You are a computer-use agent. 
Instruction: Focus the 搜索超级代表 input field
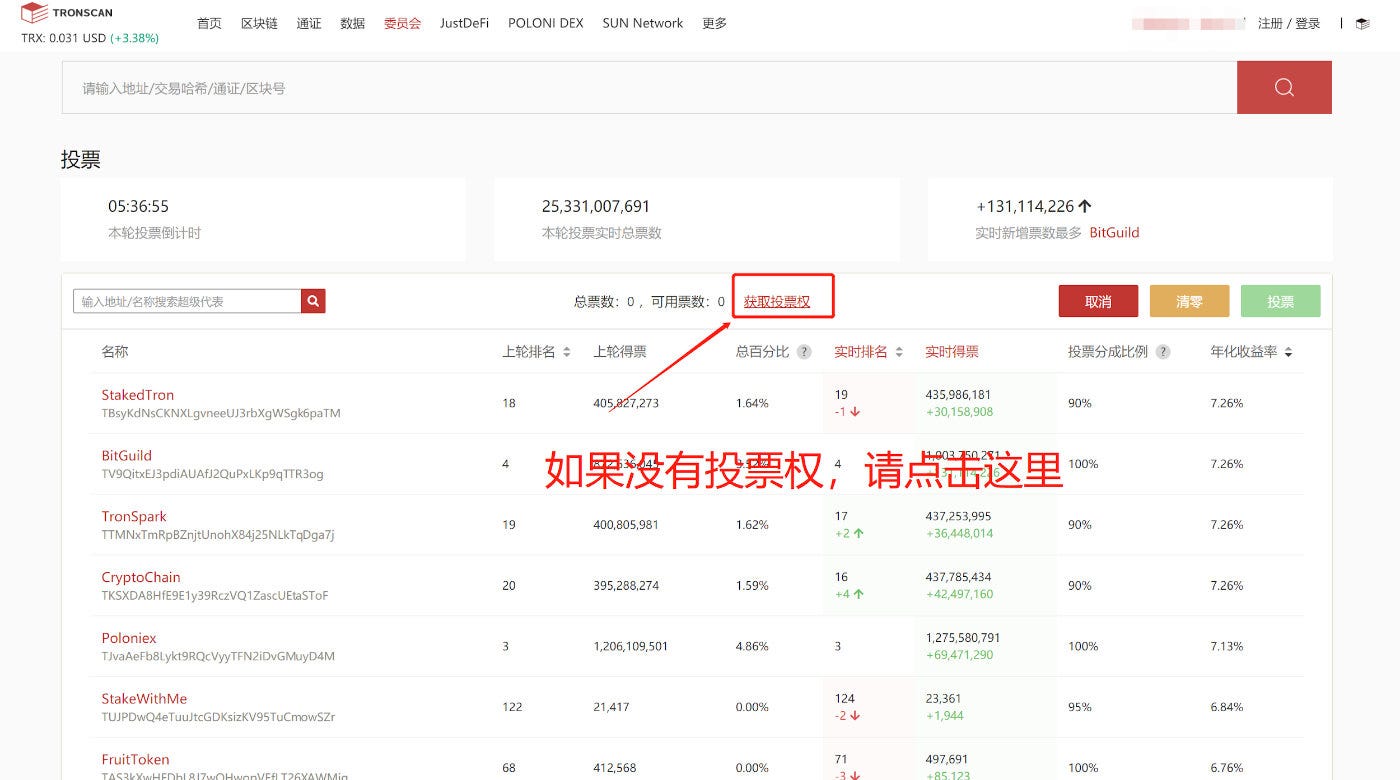pos(187,301)
